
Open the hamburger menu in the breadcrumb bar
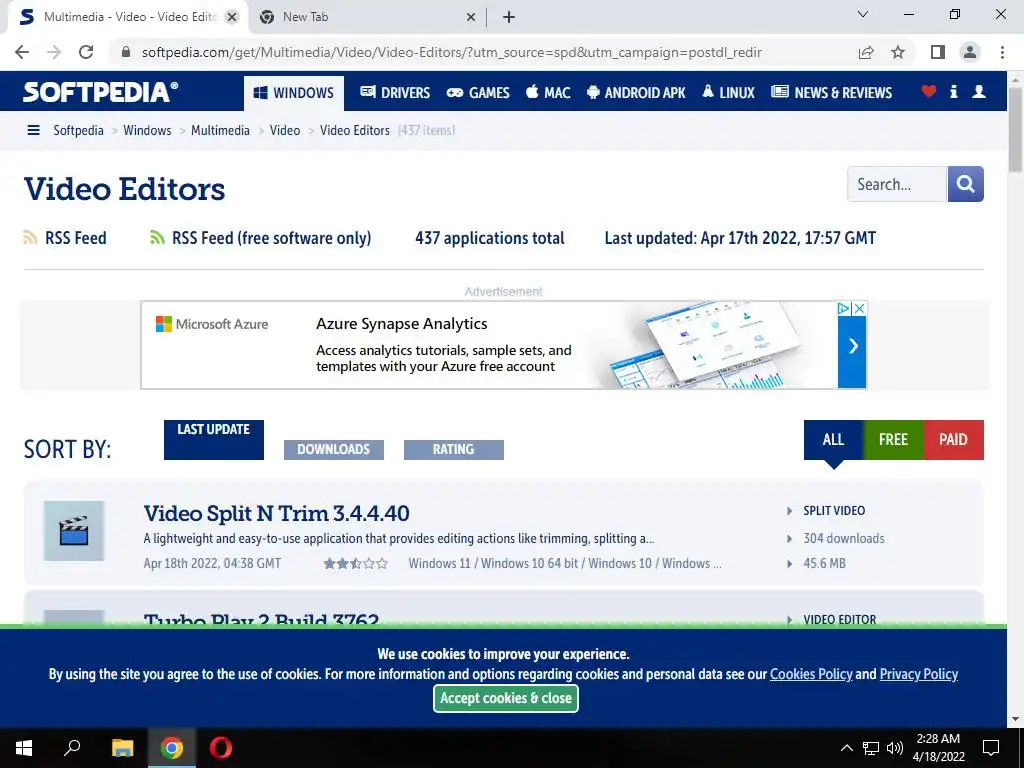[33, 131]
